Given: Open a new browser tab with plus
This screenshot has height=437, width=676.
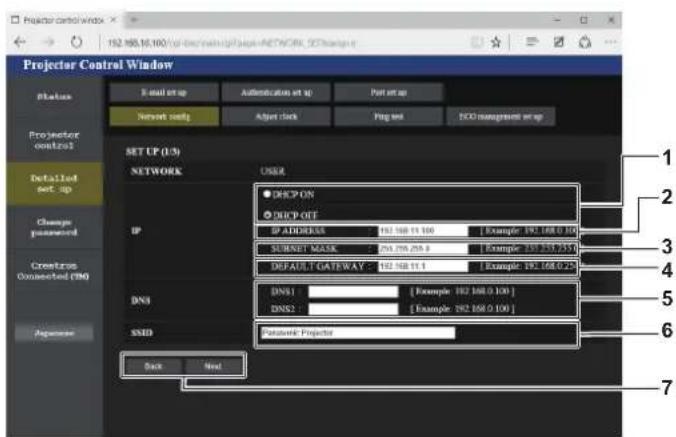Looking at the screenshot, I should coord(134,20).
